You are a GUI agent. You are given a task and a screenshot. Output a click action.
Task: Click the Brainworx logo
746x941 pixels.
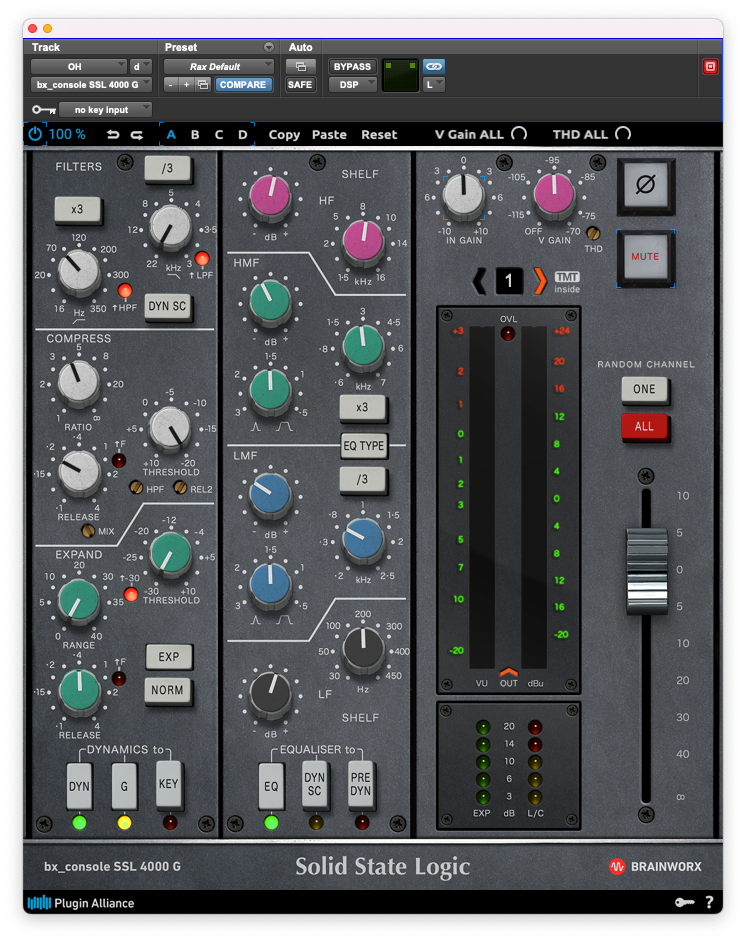655,867
